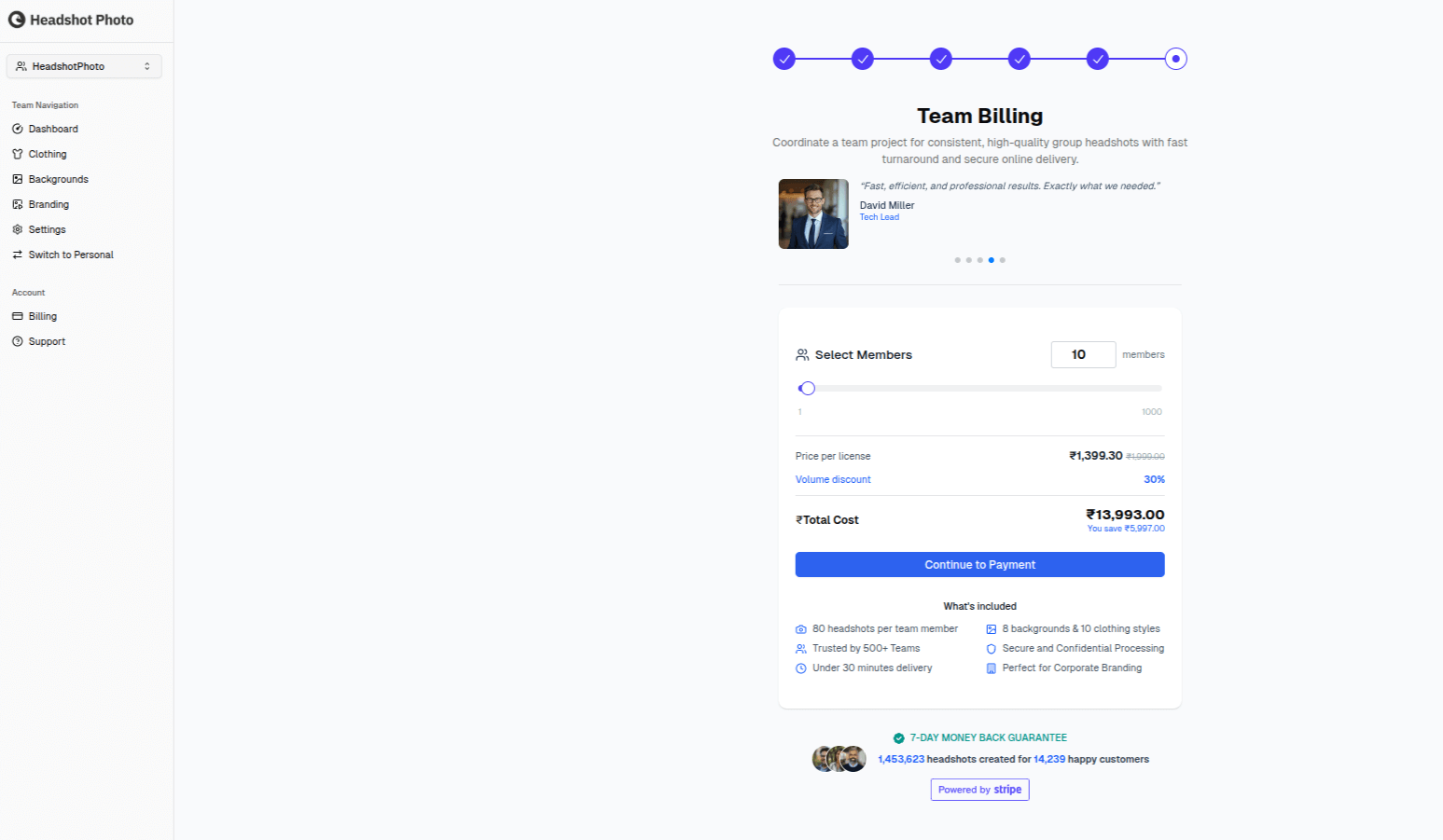Select the Branding sidebar icon

tap(19, 204)
